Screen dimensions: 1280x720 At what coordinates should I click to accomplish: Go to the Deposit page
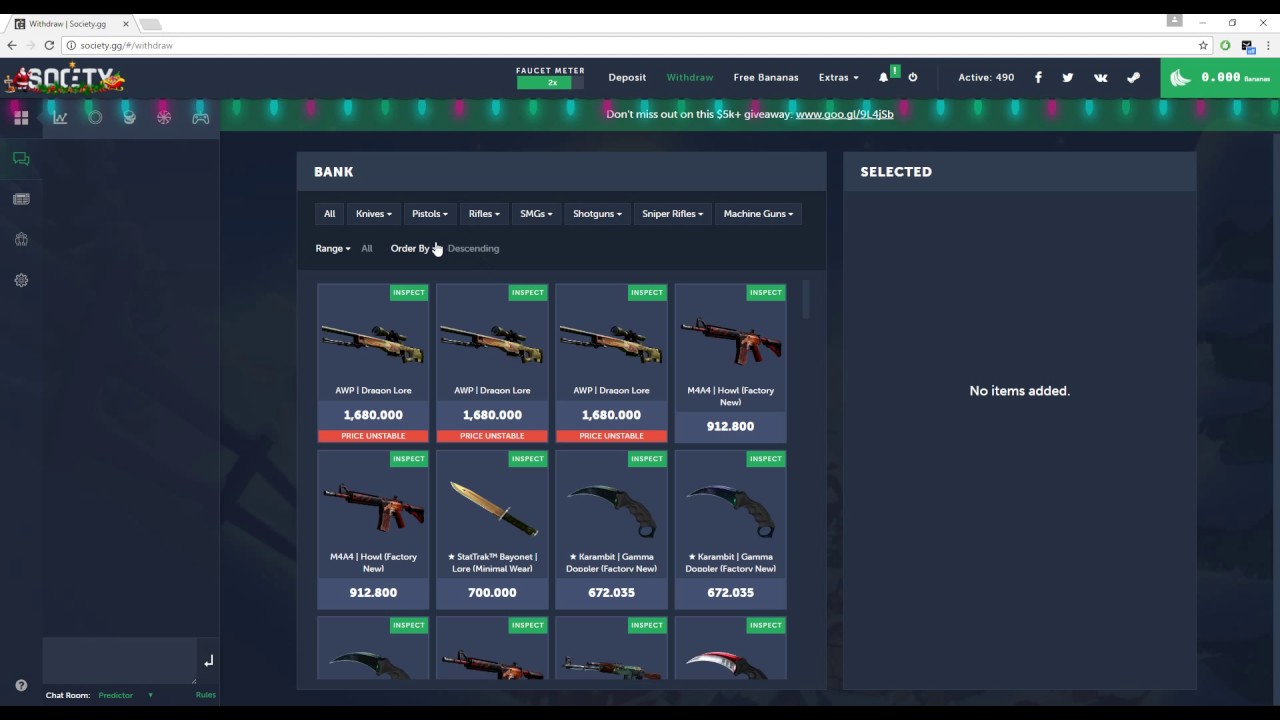[x=627, y=77]
